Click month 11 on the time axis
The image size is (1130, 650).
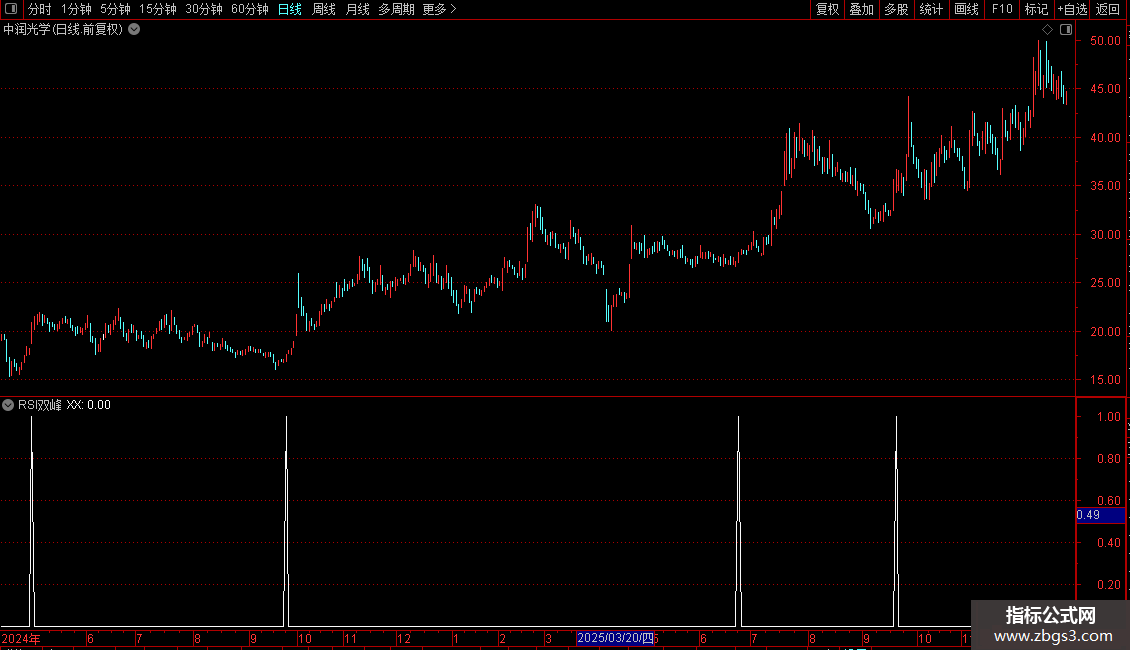click(x=350, y=638)
